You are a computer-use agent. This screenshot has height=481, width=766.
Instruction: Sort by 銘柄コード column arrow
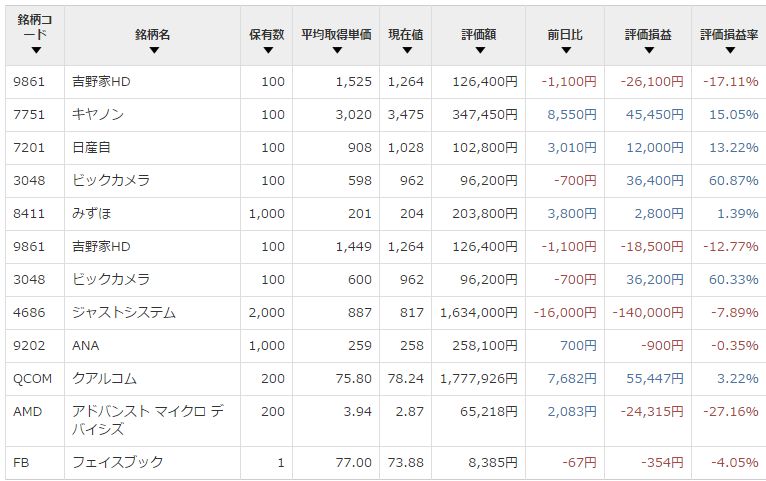[x=36, y=50]
